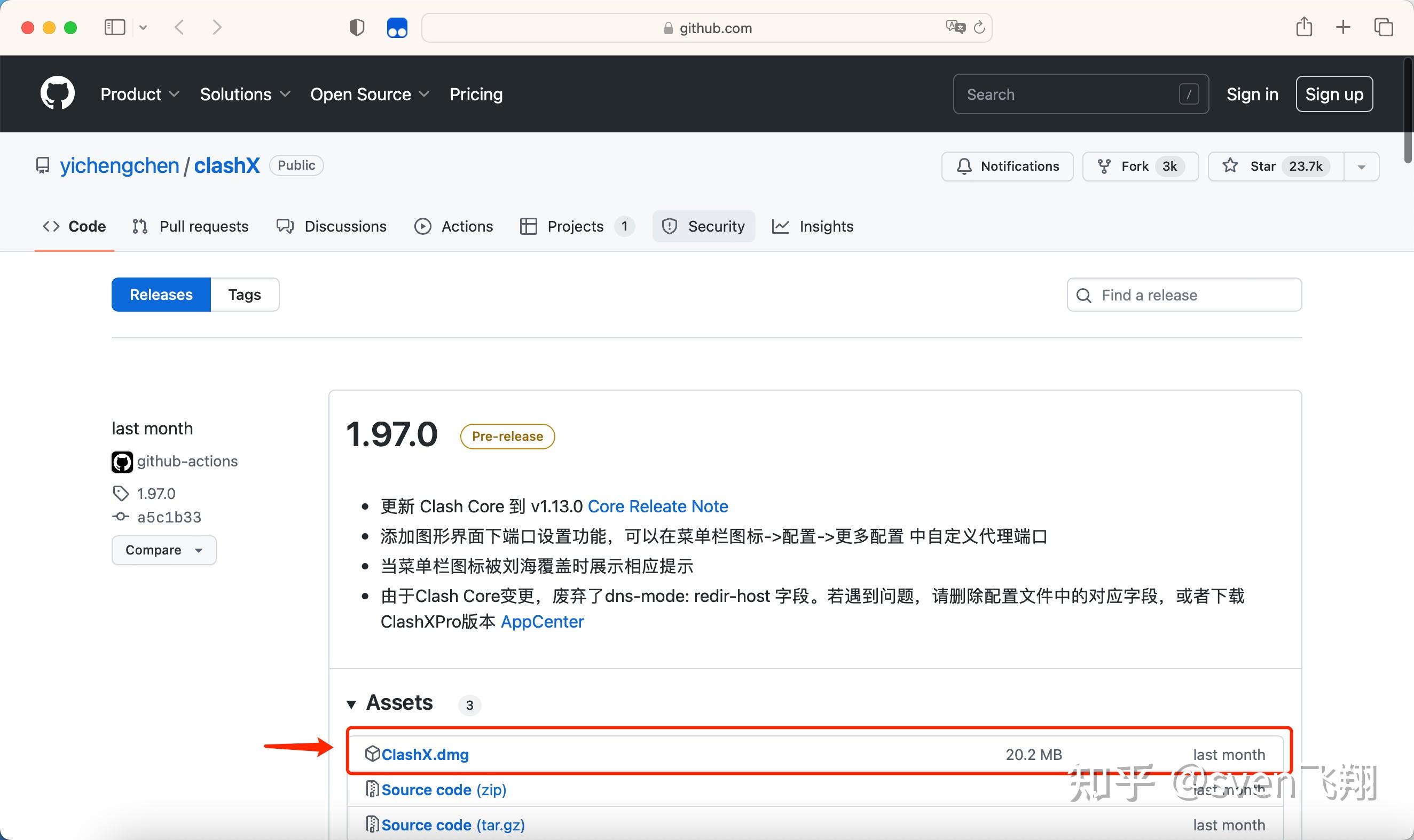Click the GitHub home logo icon
The image size is (1414, 840).
(x=57, y=93)
